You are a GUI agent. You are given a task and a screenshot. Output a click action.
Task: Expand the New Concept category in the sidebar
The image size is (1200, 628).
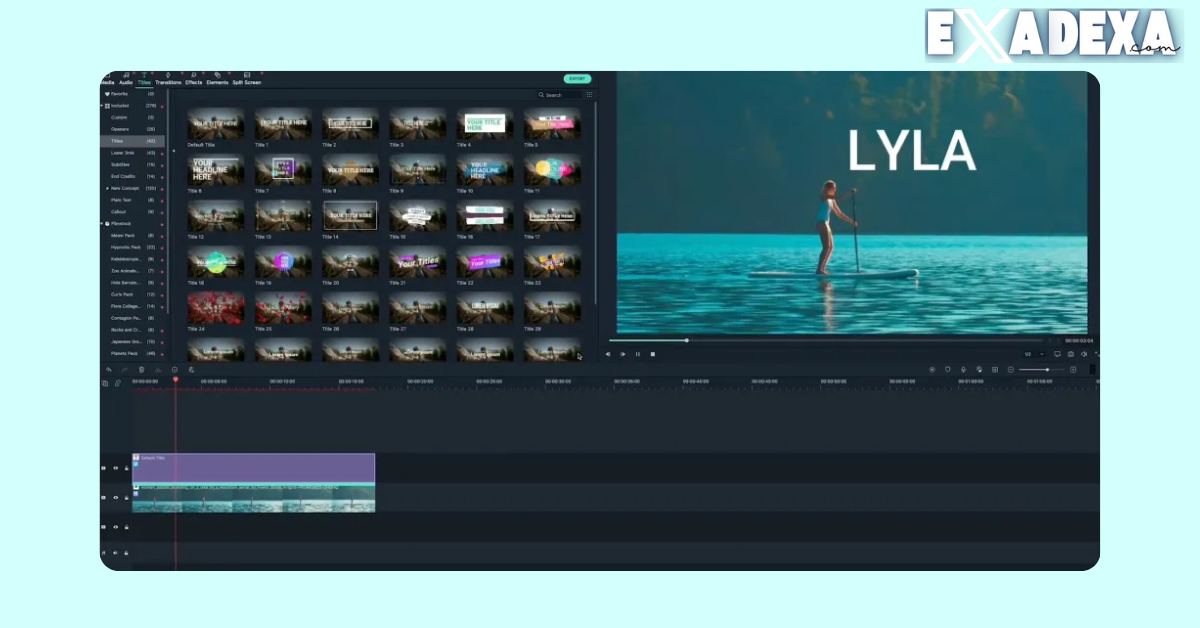(107, 189)
